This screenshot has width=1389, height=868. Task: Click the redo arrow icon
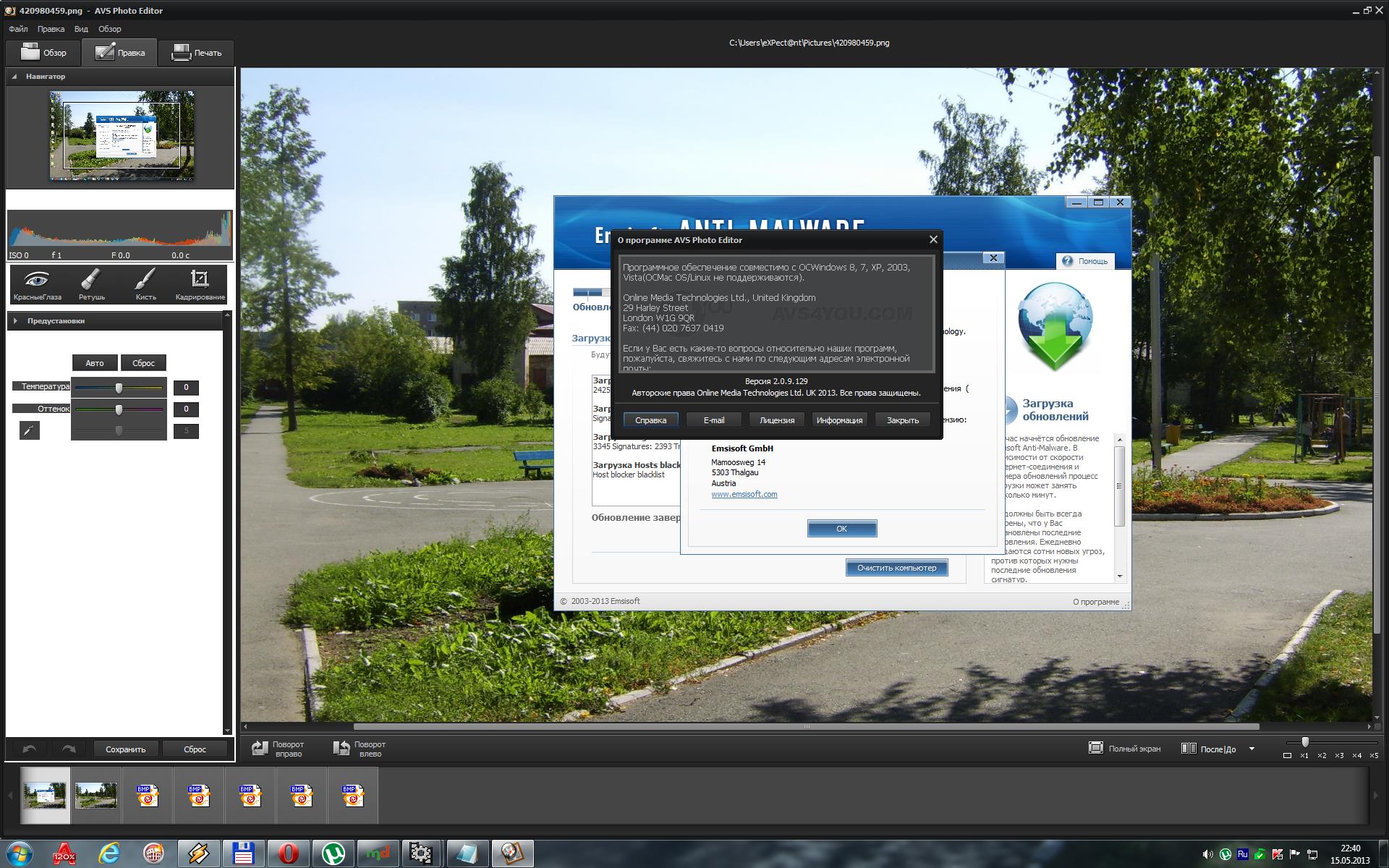click(x=69, y=749)
